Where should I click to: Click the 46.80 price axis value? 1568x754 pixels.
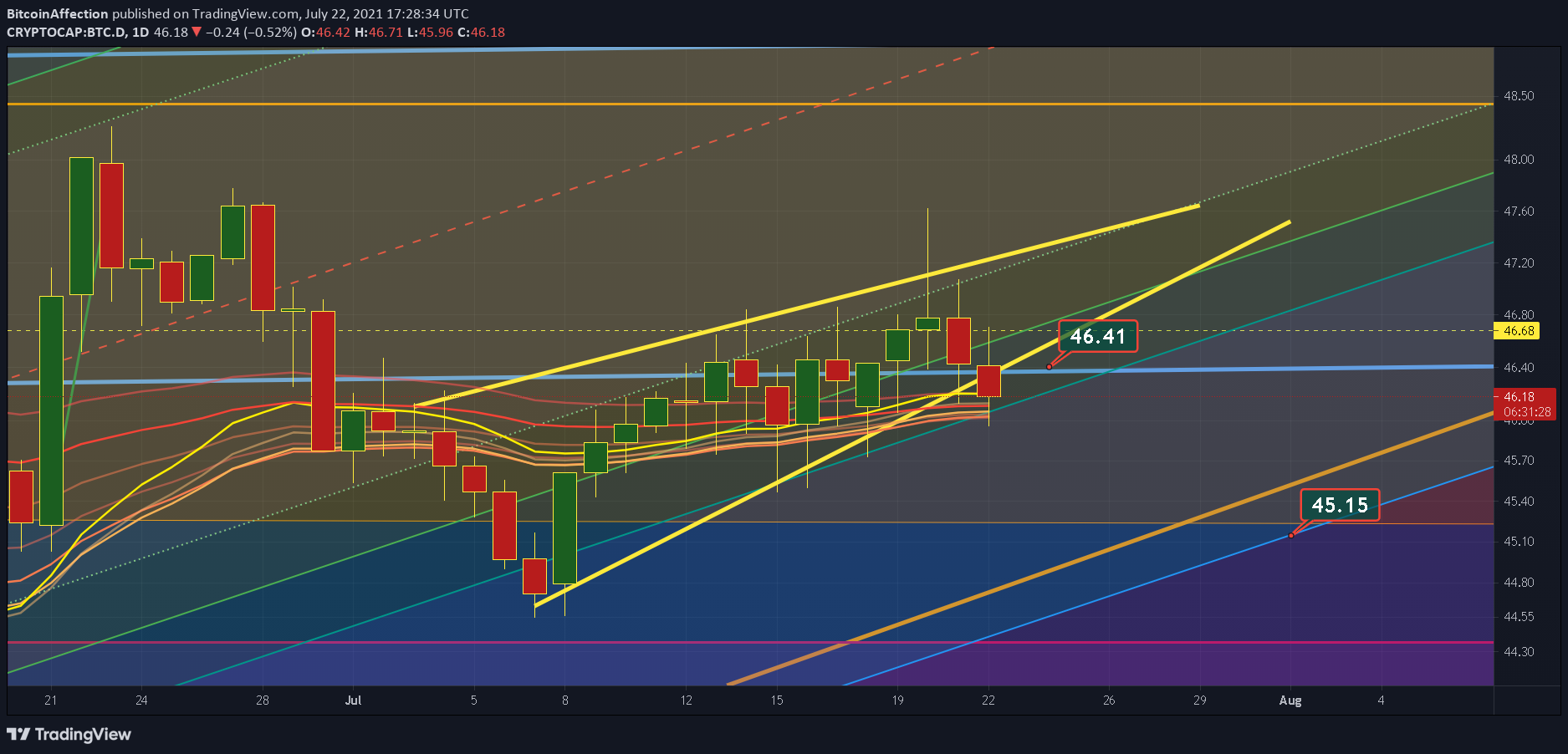click(1519, 315)
